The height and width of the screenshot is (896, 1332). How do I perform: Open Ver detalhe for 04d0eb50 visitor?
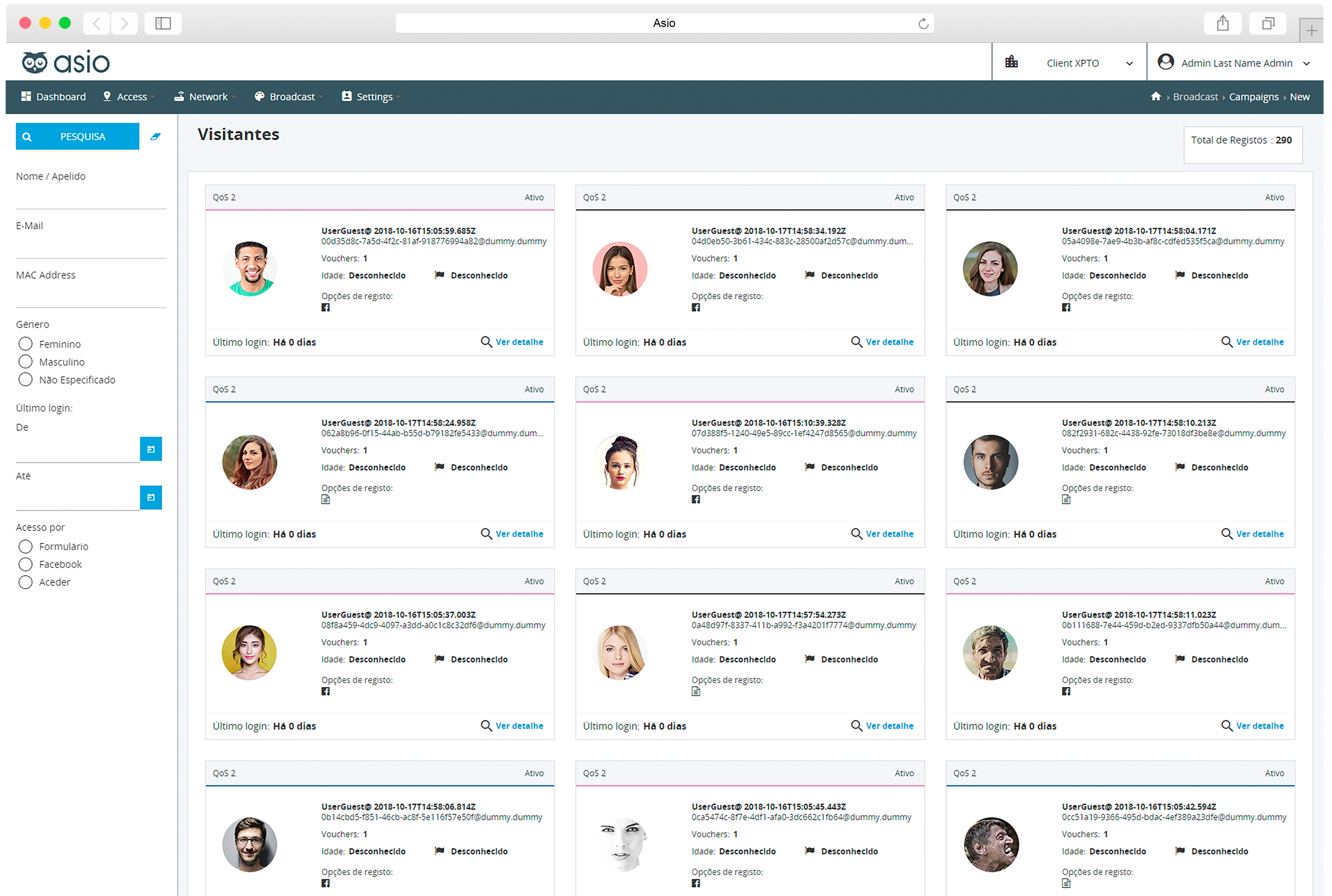click(x=889, y=342)
